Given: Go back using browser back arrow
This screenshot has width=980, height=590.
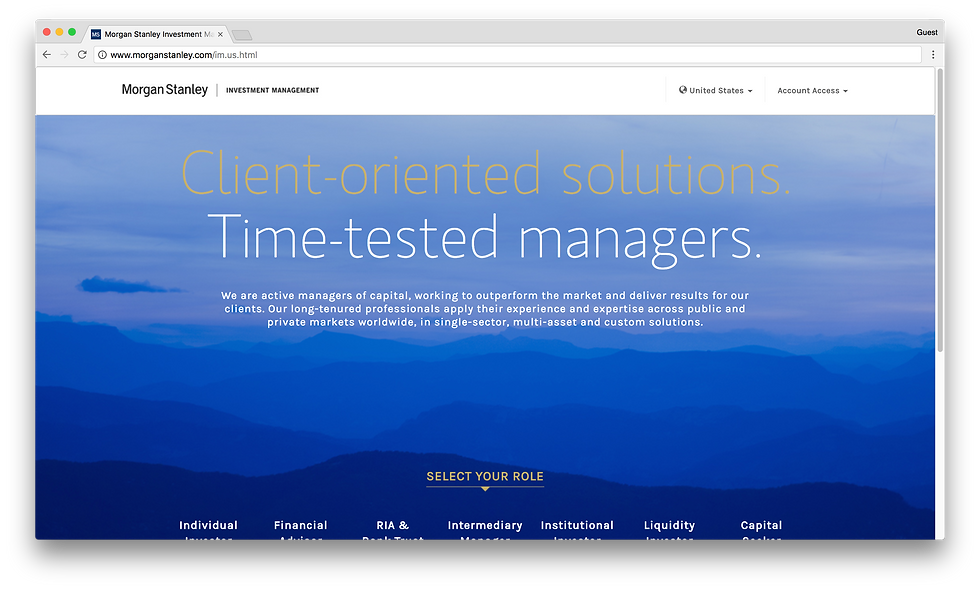Looking at the screenshot, I should tap(47, 54).
